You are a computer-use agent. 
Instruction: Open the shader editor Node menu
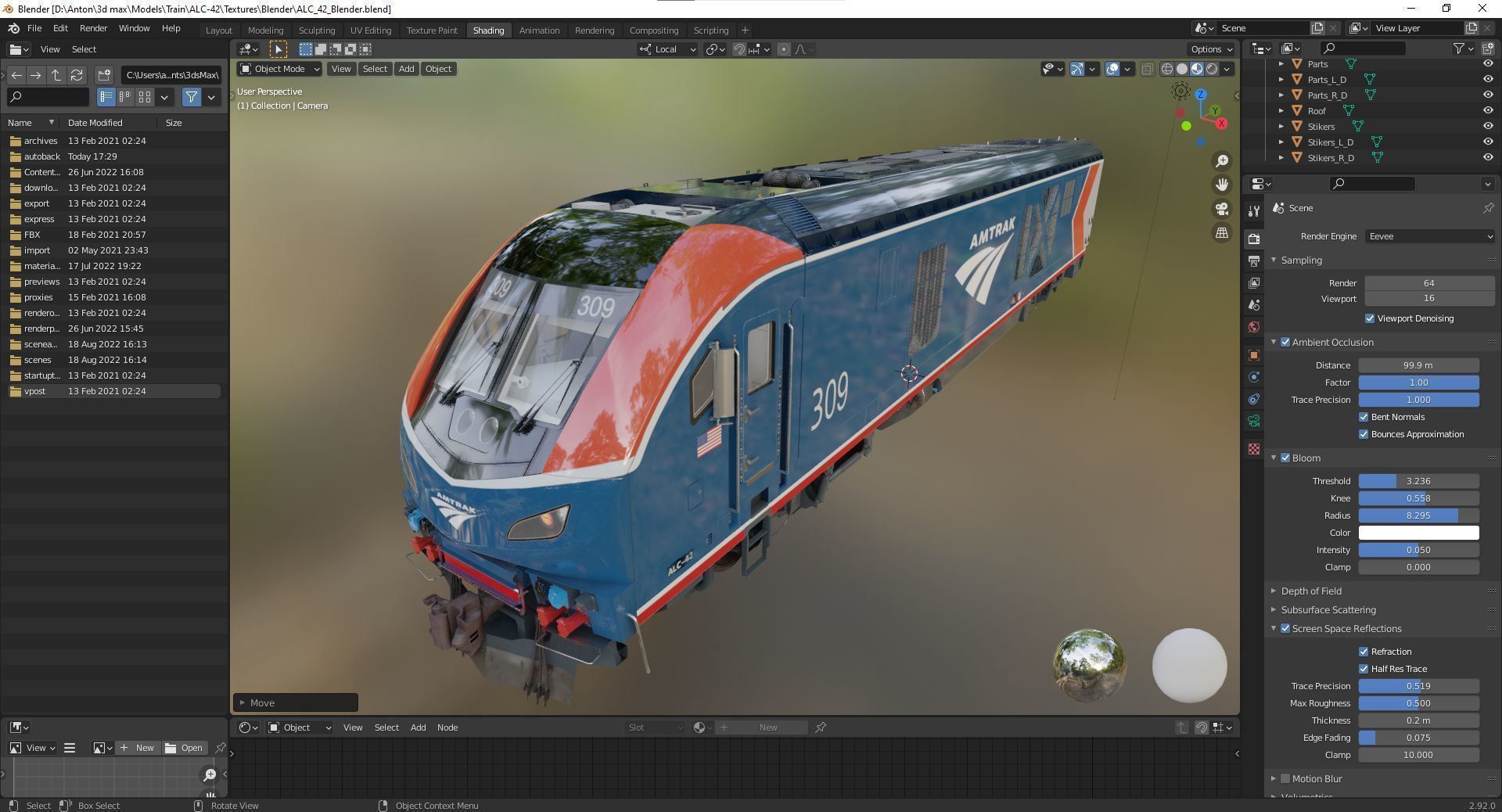pyautogui.click(x=447, y=728)
